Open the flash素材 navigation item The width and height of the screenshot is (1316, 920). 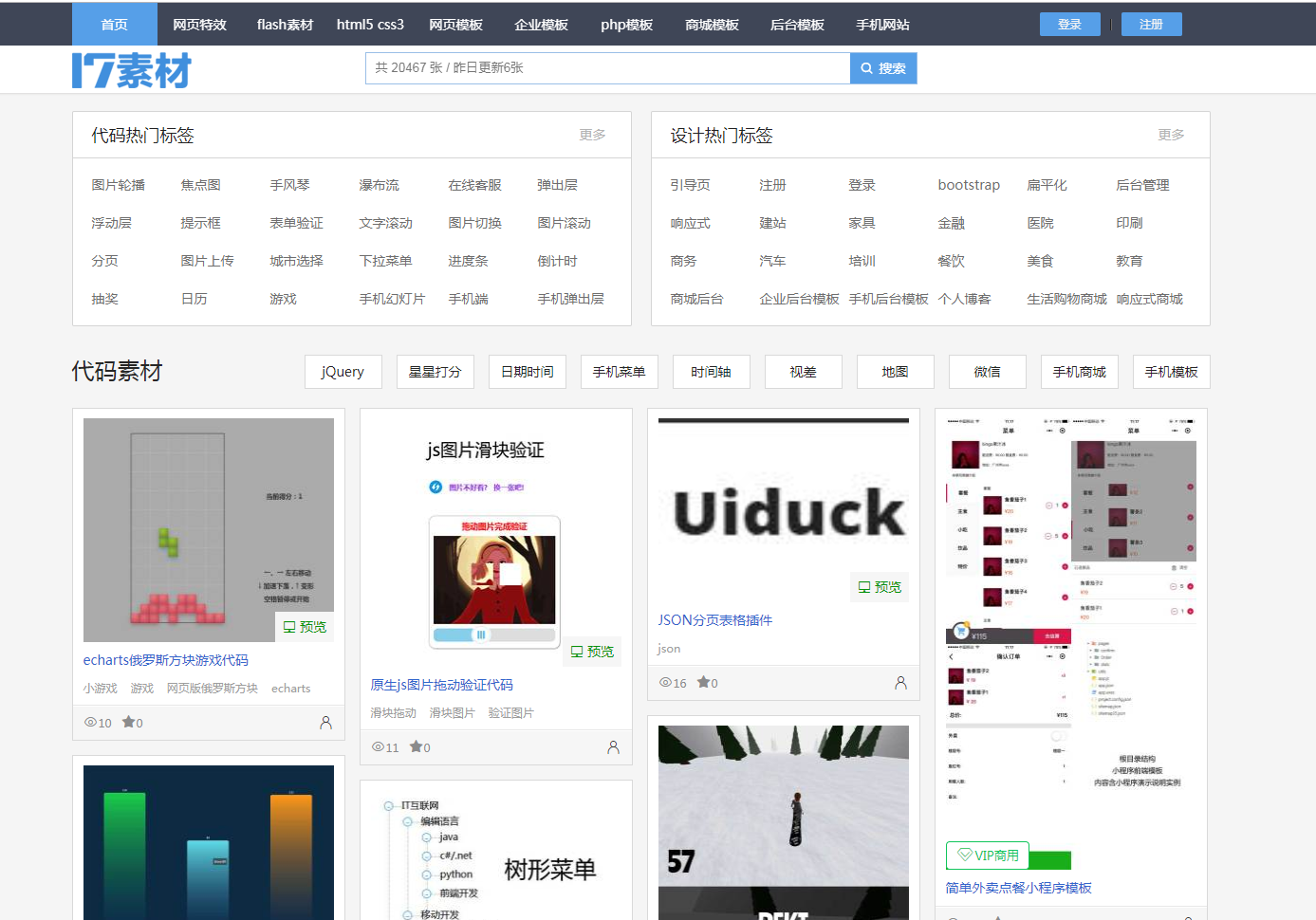click(x=285, y=25)
